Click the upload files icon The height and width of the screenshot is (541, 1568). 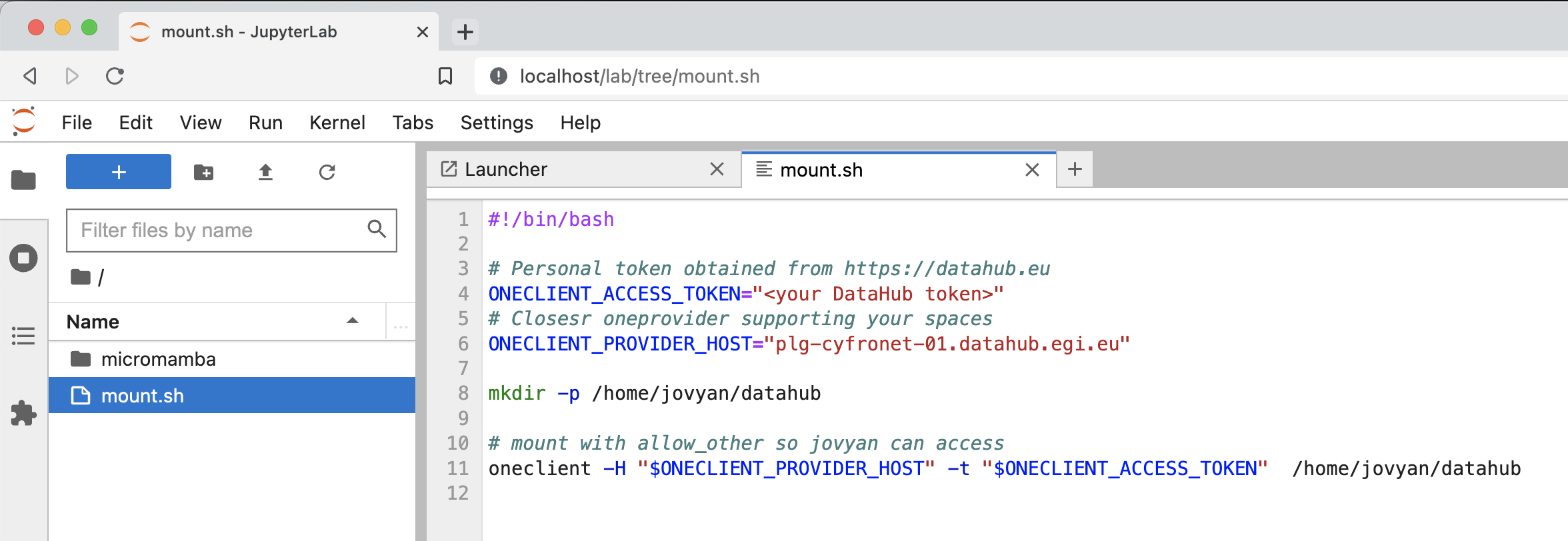pyautogui.click(x=265, y=173)
